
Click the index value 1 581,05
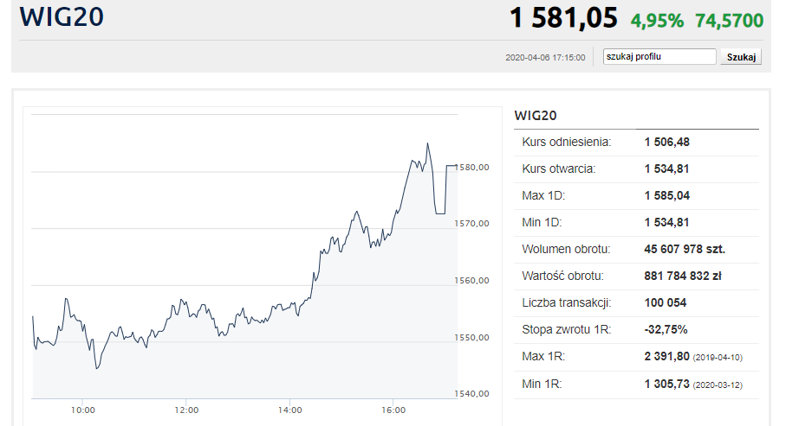[x=563, y=18]
